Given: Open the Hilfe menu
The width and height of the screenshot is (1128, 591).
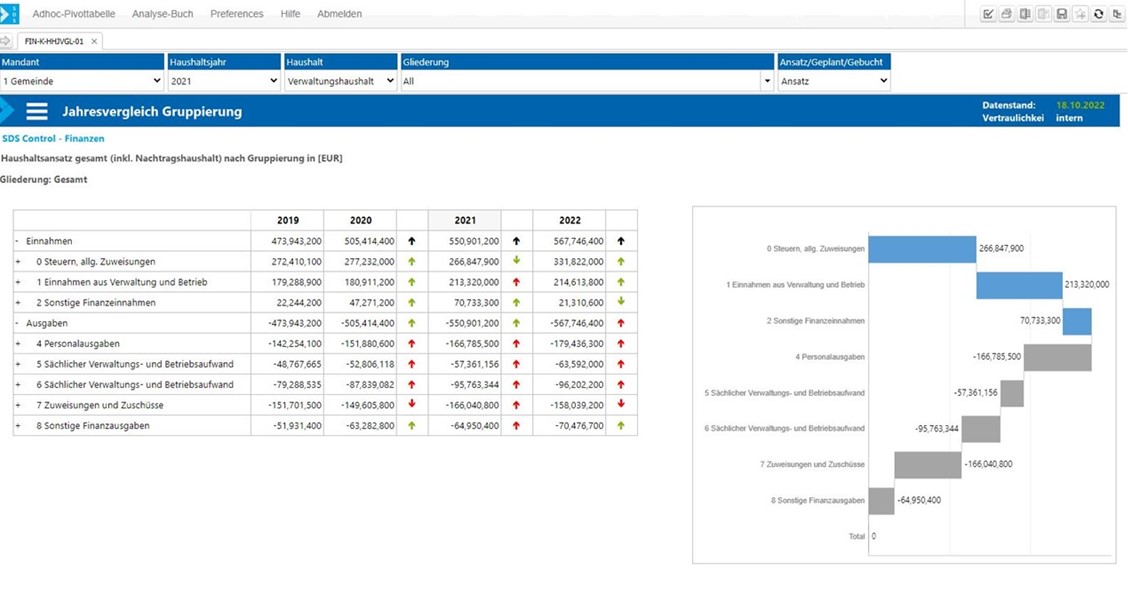Looking at the screenshot, I should click(291, 14).
